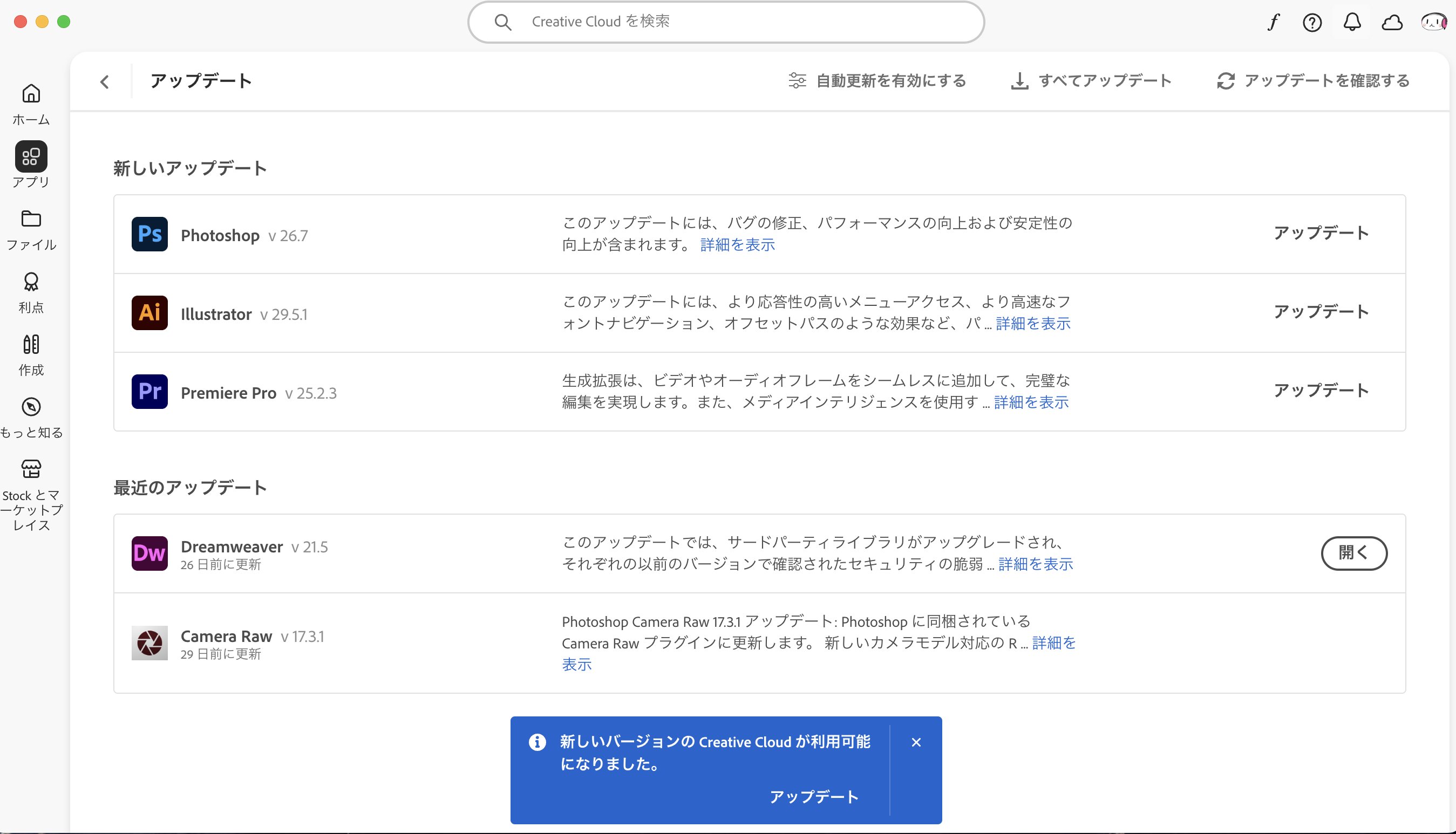Open the help question mark icon
The height and width of the screenshot is (834, 1456).
click(1312, 22)
